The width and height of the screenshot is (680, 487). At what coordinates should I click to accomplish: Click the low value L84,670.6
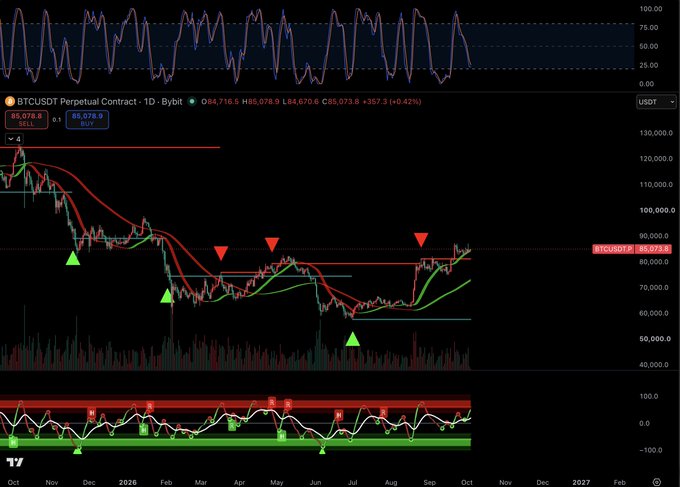pos(301,101)
